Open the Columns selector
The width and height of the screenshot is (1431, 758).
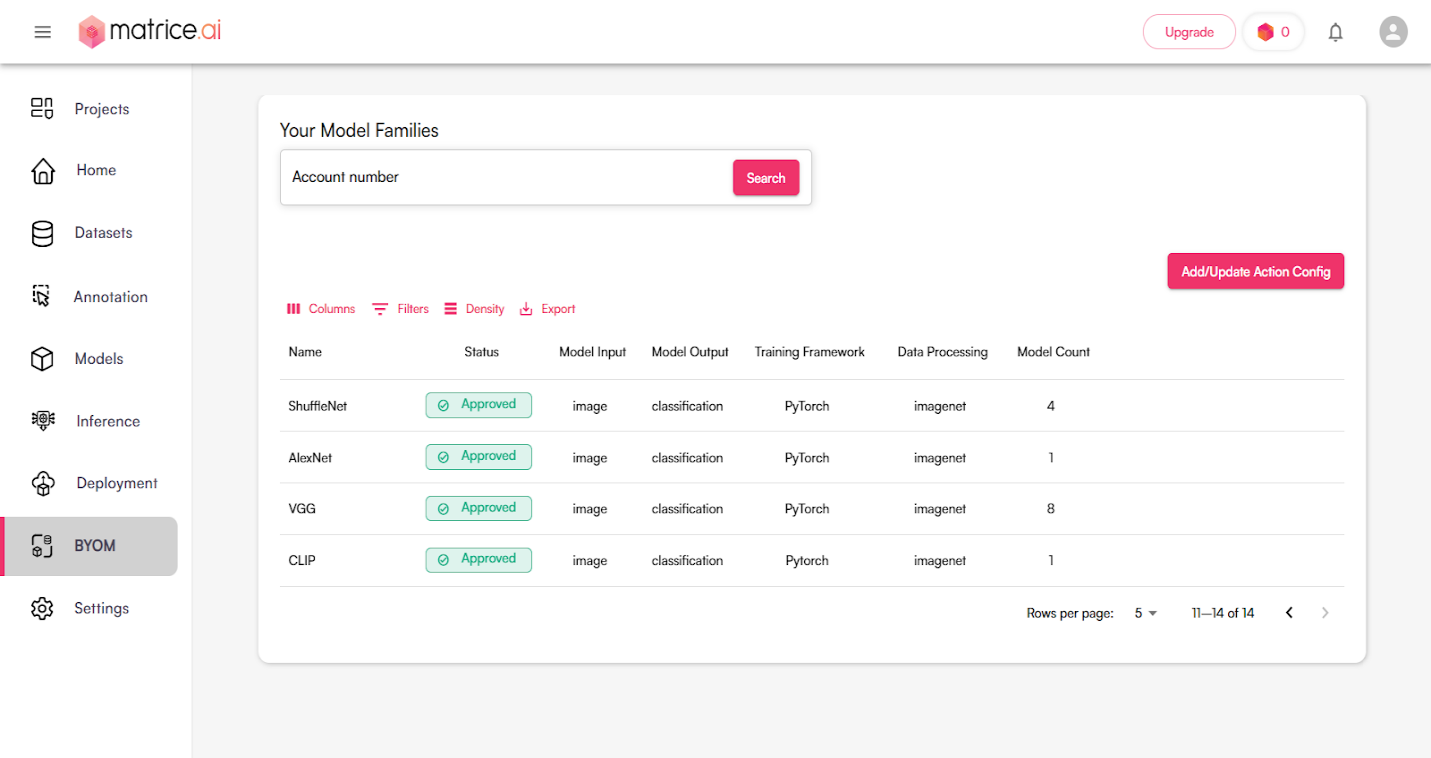point(321,309)
